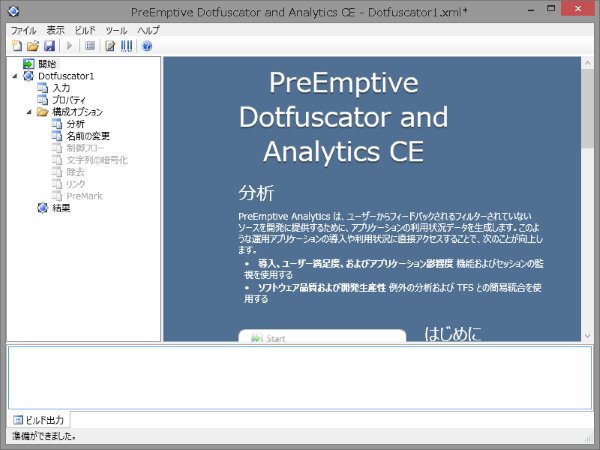This screenshot has width=600, height=450.
Task: Click the scroll down arrow of content pane
Action: point(588,336)
